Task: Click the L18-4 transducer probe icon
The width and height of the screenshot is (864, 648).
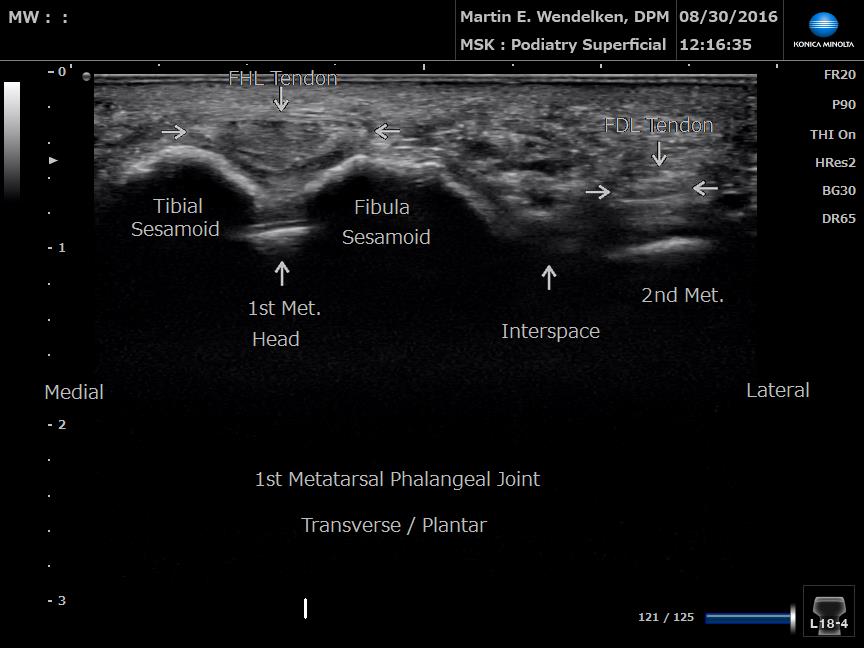Action: coord(828,611)
